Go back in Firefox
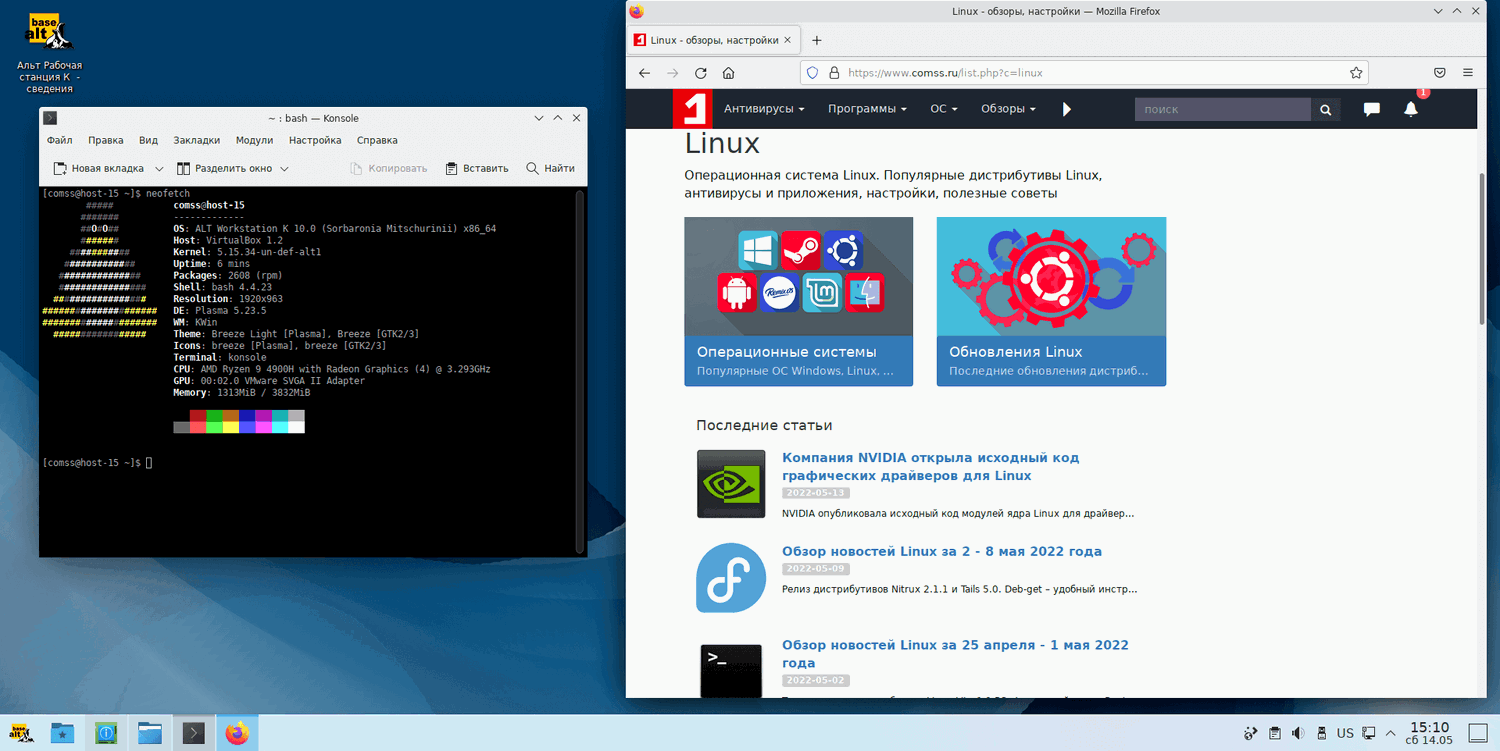 tap(644, 73)
